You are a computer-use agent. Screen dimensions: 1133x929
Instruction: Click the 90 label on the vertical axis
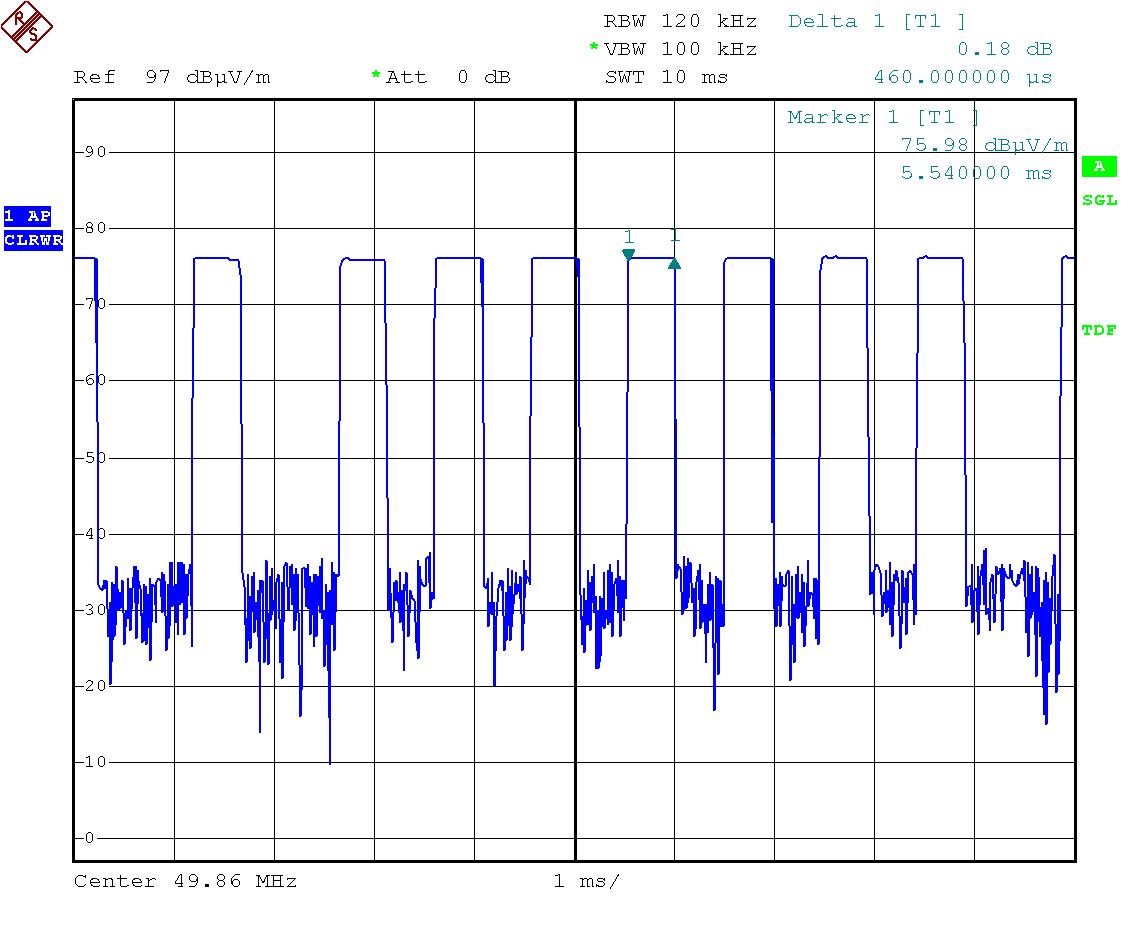(94, 152)
